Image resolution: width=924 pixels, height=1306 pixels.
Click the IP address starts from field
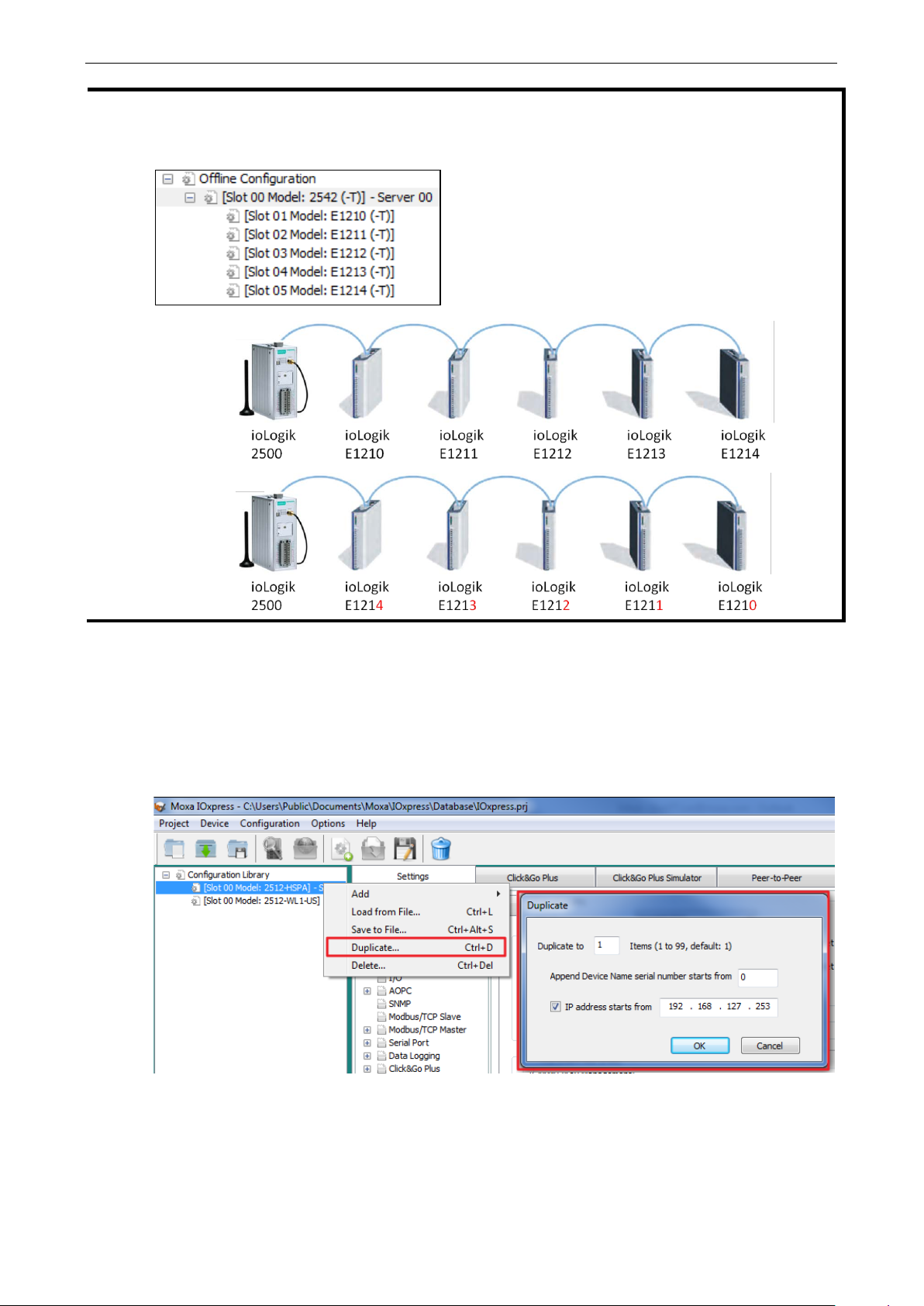719,1007
